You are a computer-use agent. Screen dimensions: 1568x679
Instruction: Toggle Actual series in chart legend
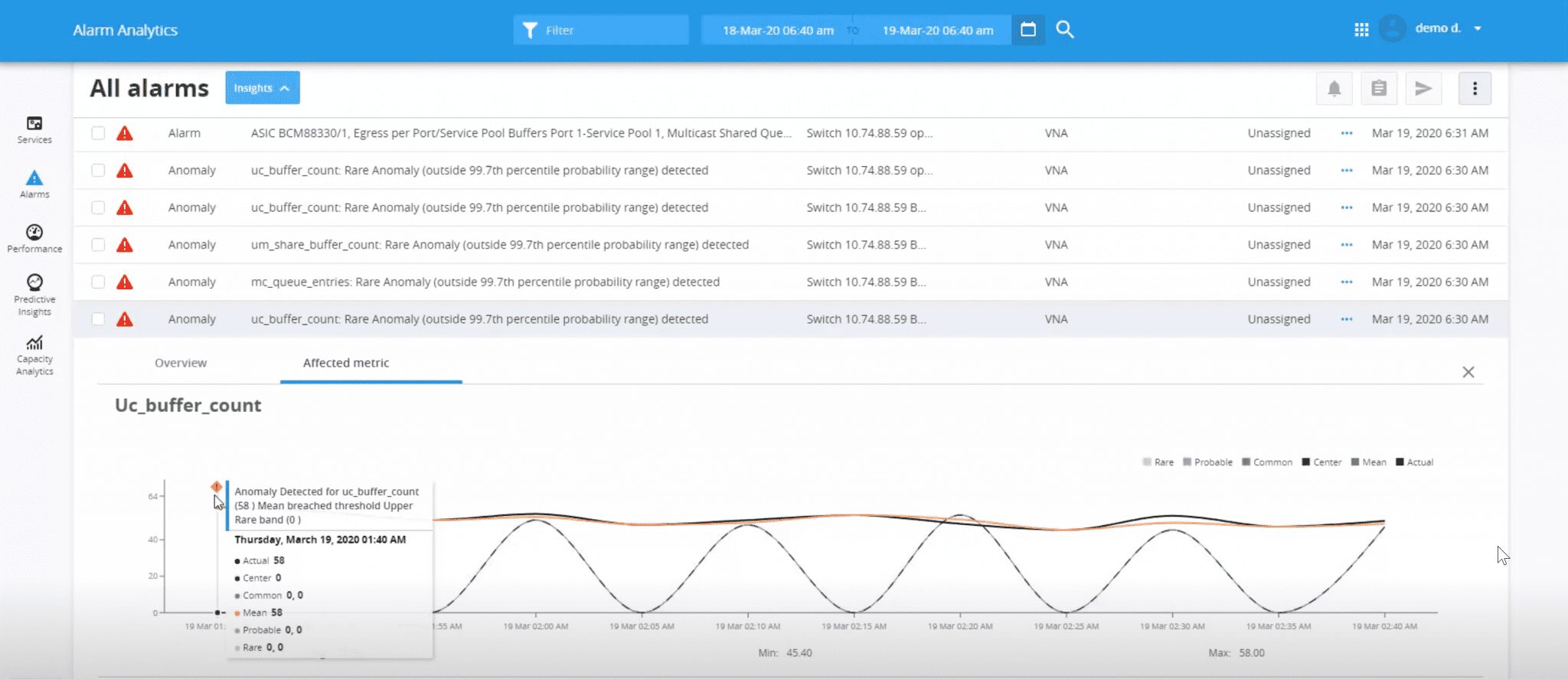tap(1415, 462)
